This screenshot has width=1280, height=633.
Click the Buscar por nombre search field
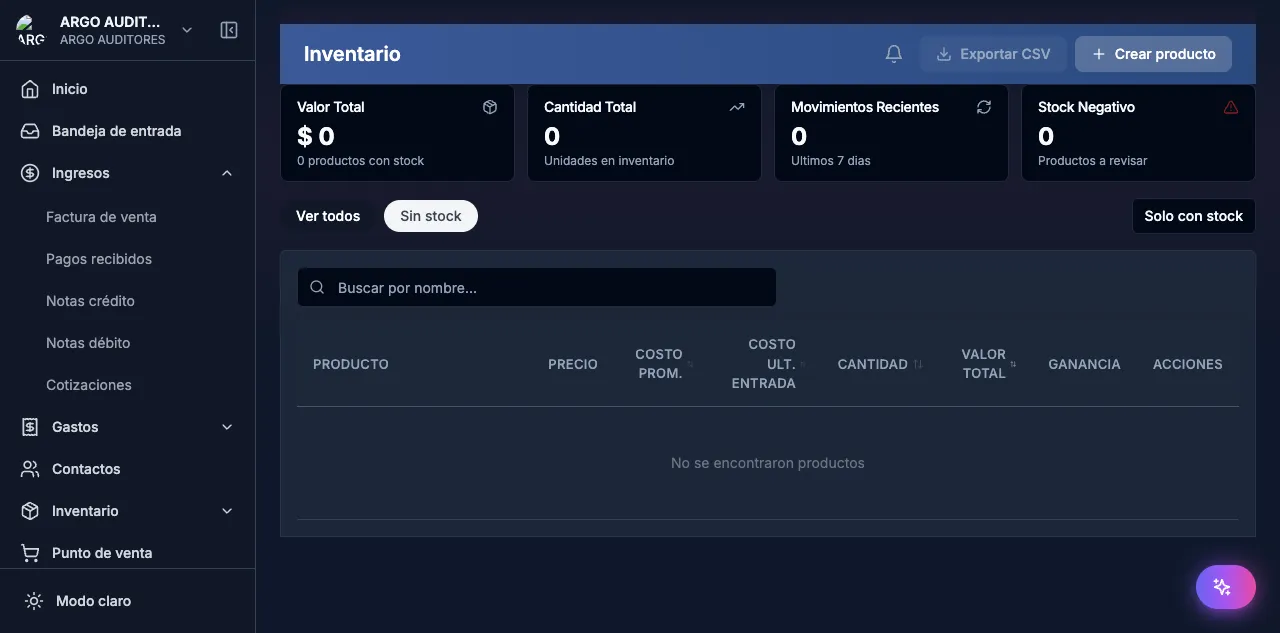click(536, 287)
